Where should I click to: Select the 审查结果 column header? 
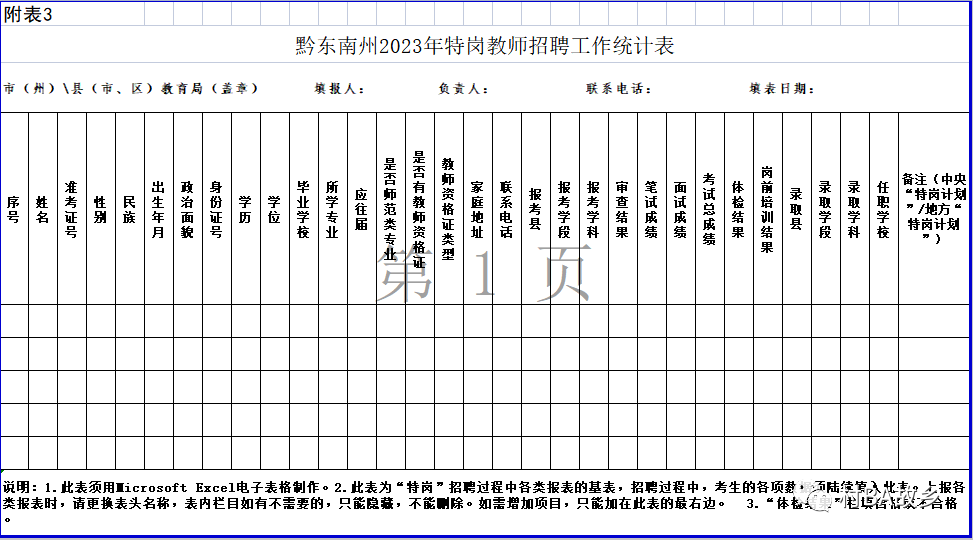click(623, 209)
